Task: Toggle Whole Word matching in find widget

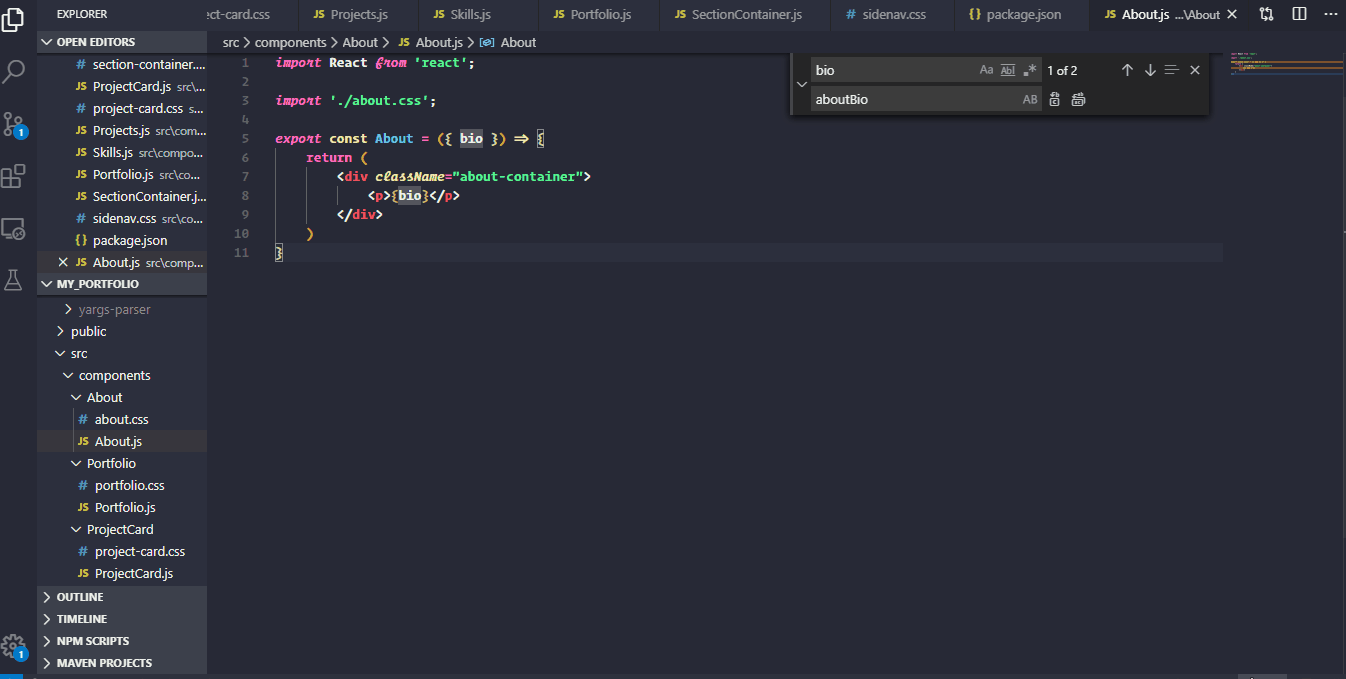Action: pos(1007,70)
